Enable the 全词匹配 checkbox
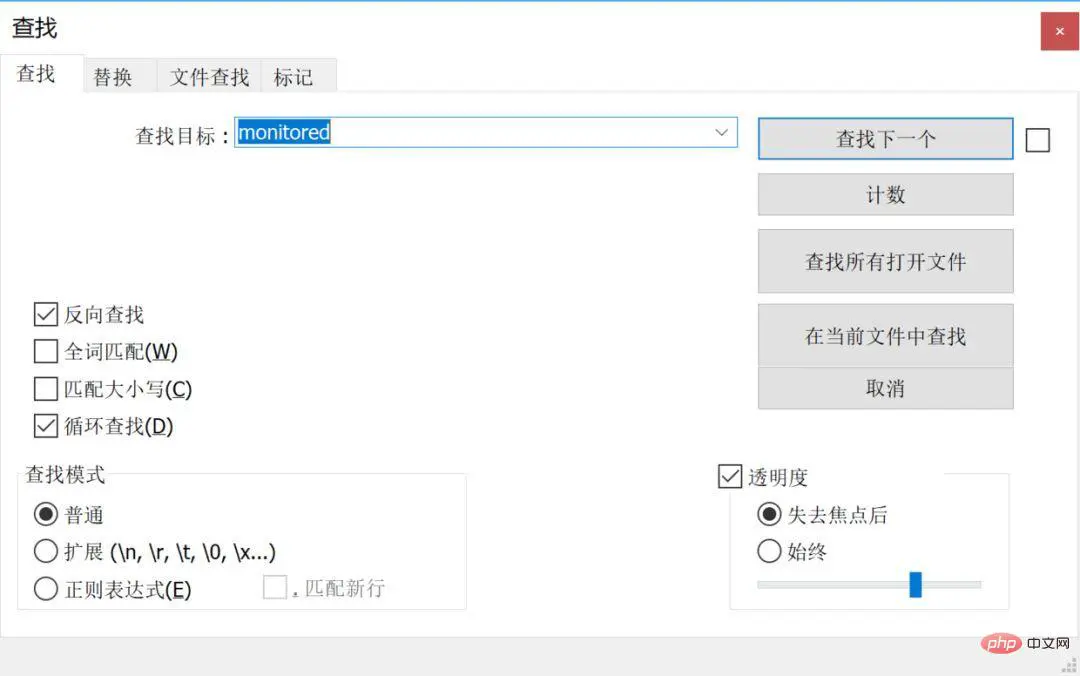Viewport: 1080px width, 676px height. tap(46, 351)
